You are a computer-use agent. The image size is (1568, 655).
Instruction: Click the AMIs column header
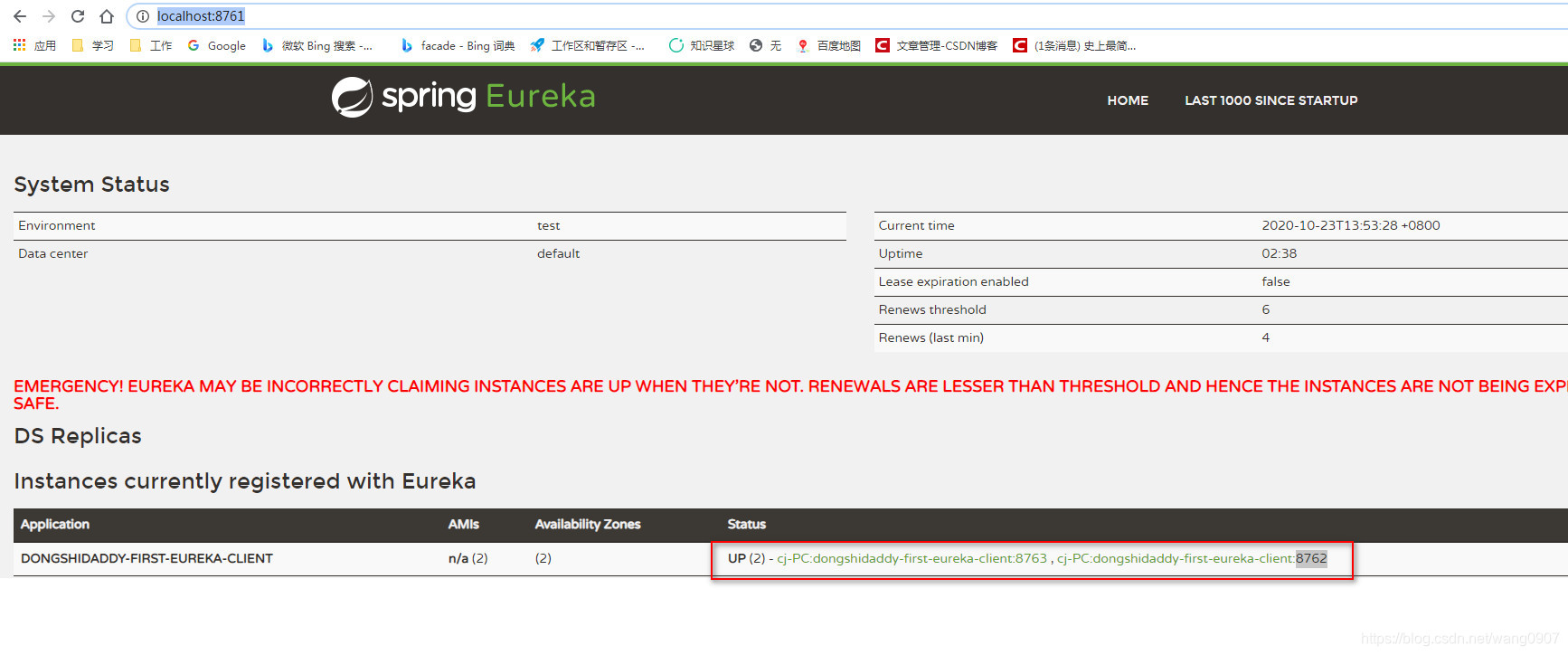[464, 524]
